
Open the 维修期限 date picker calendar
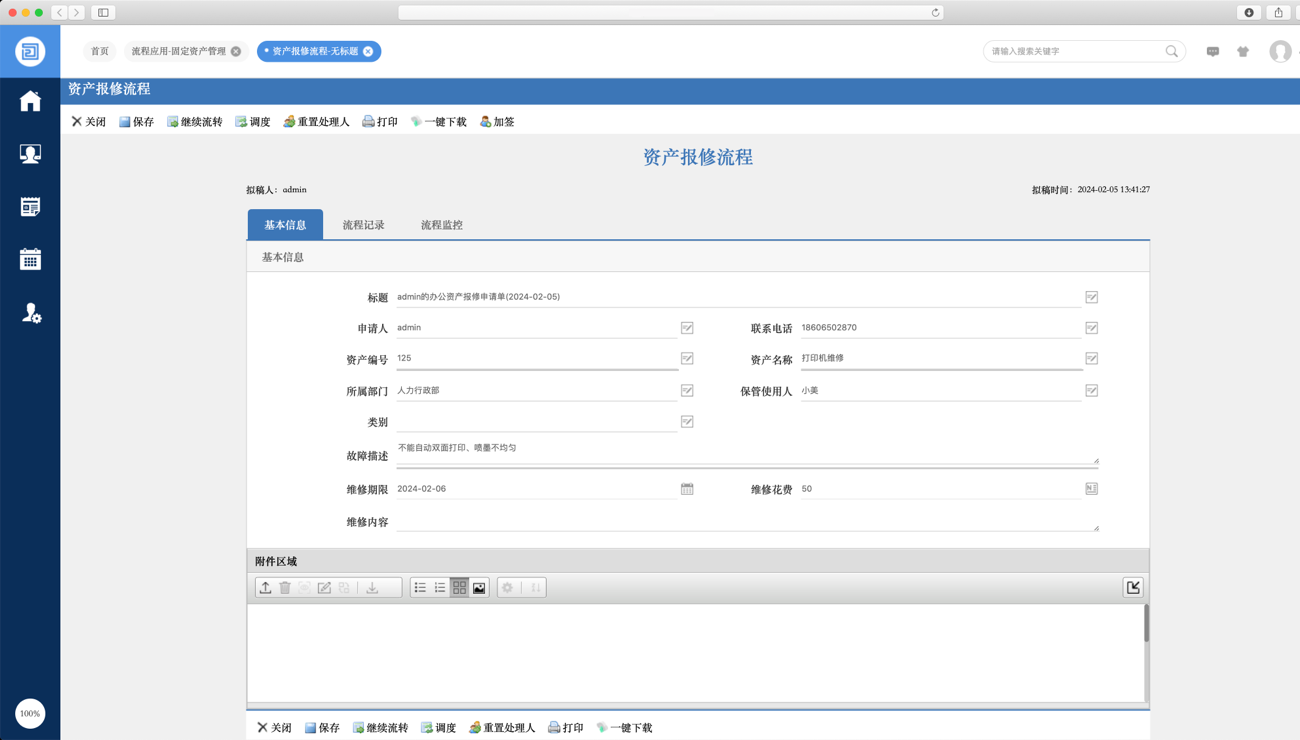tap(687, 489)
